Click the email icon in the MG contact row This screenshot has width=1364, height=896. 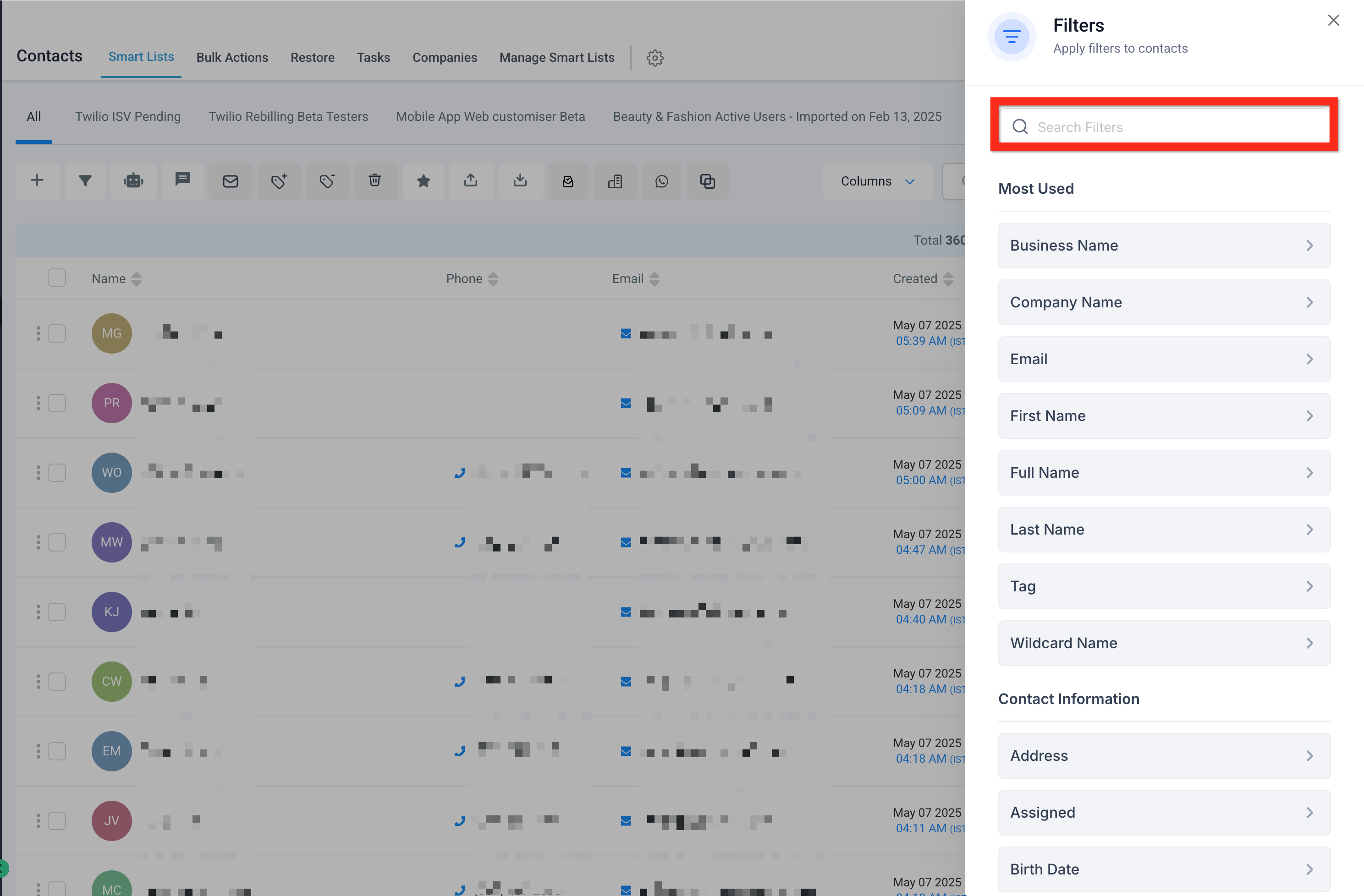click(x=626, y=334)
